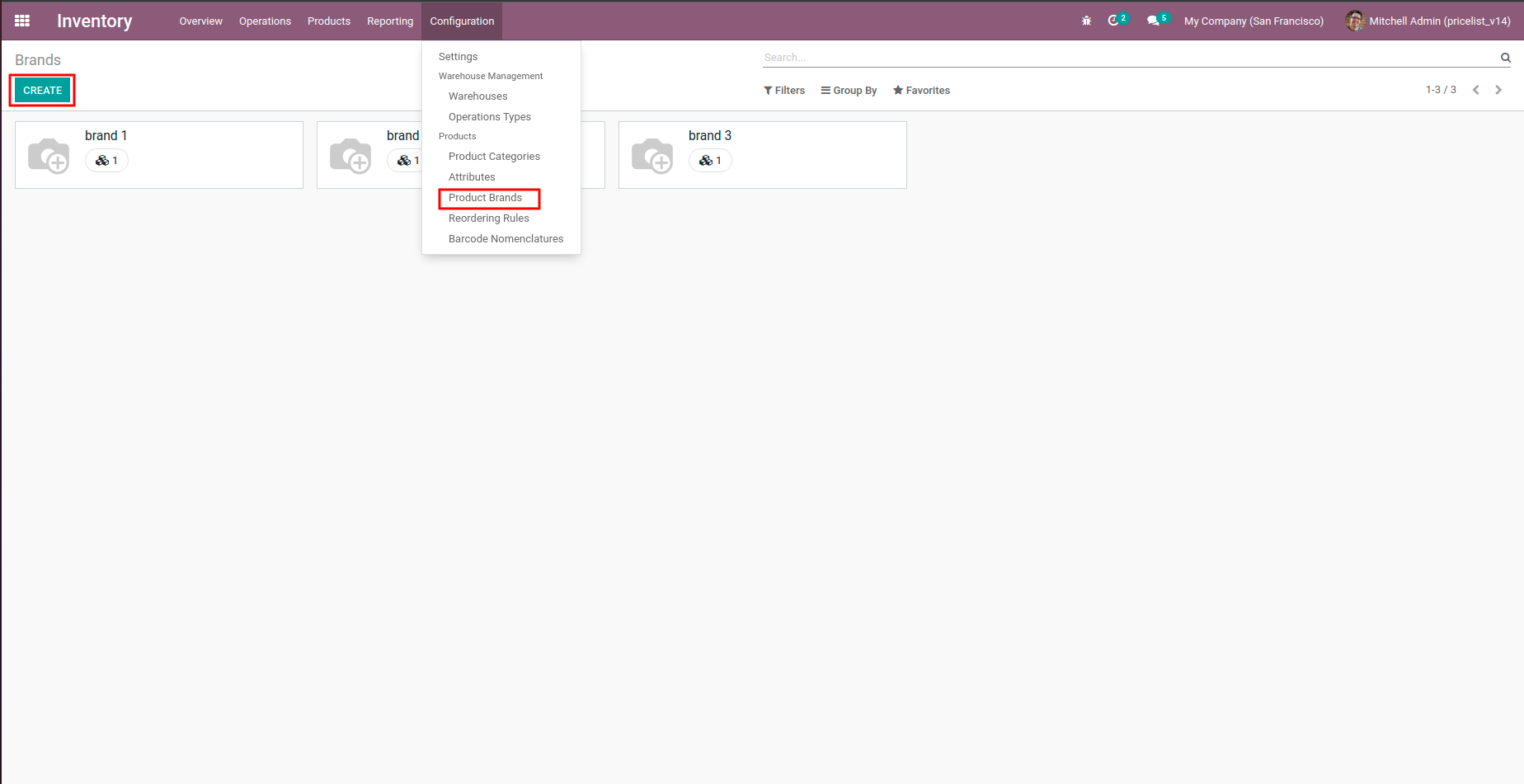Click Mitchell Admin user avatar

pyautogui.click(x=1355, y=21)
